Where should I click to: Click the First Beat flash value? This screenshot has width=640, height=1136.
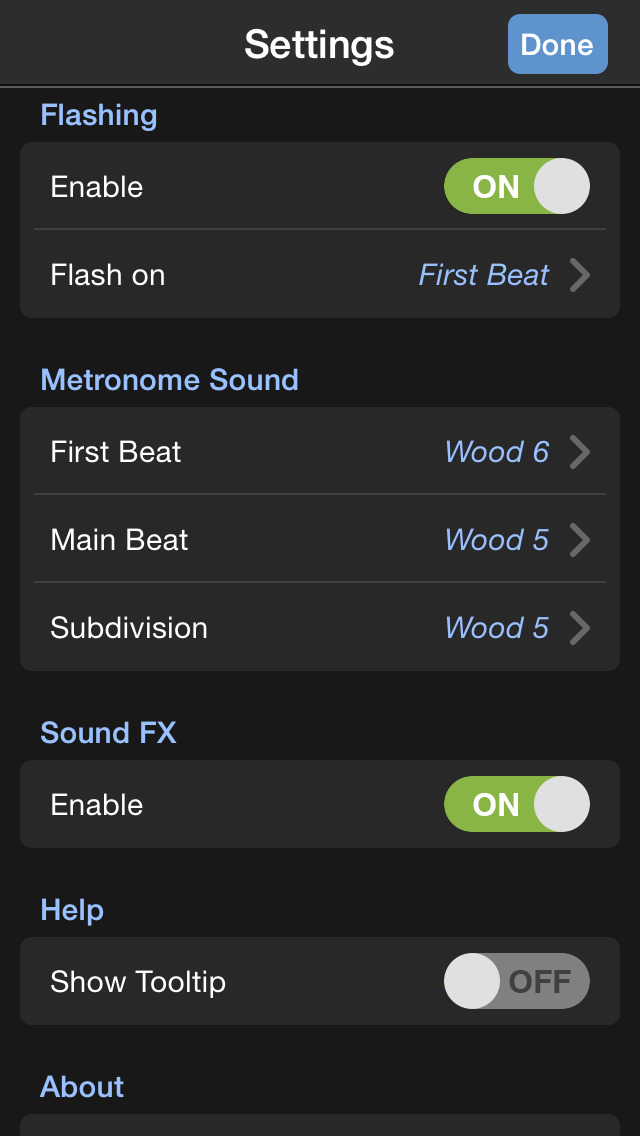click(484, 275)
